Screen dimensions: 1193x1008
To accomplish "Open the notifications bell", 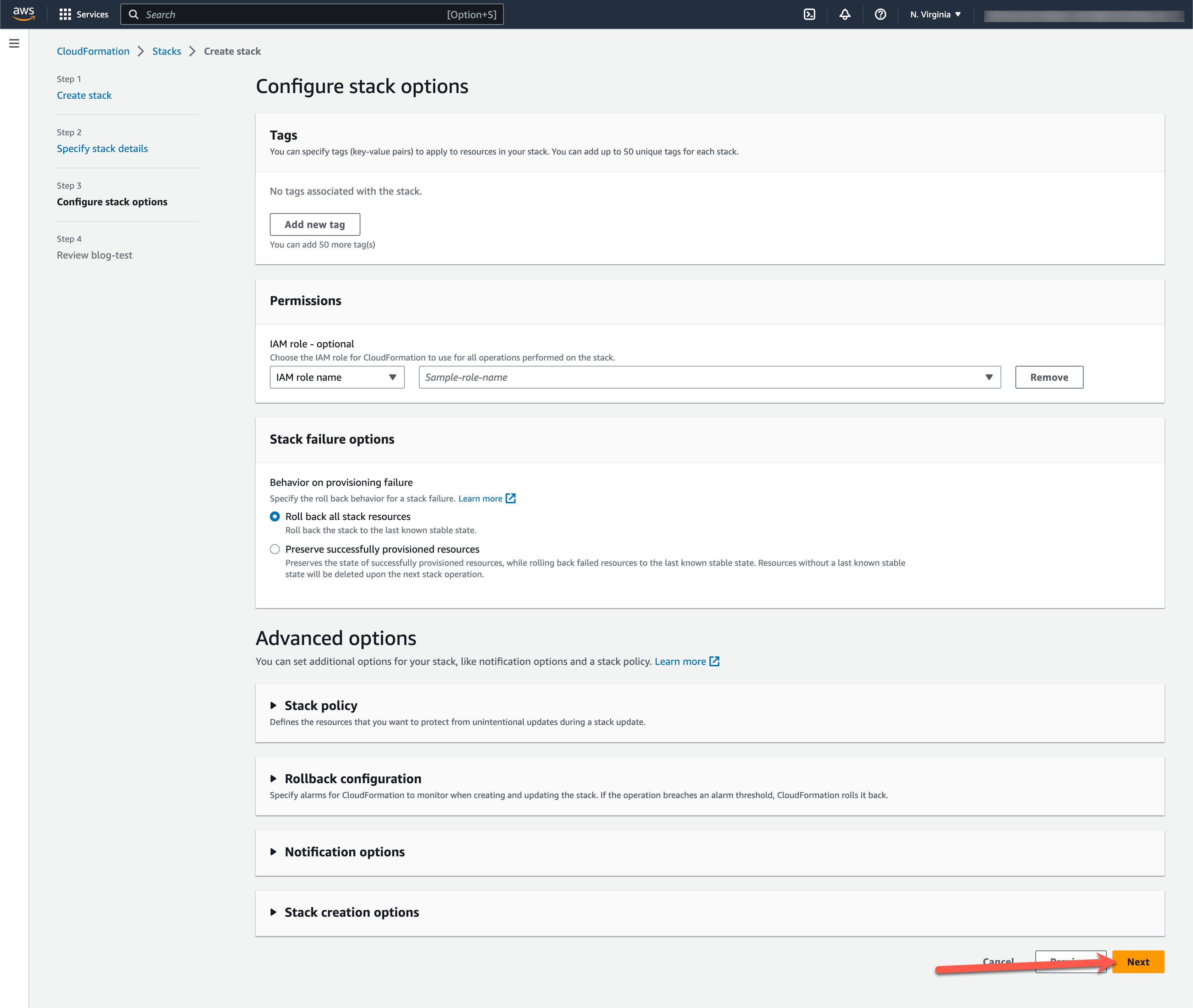I will [x=845, y=14].
